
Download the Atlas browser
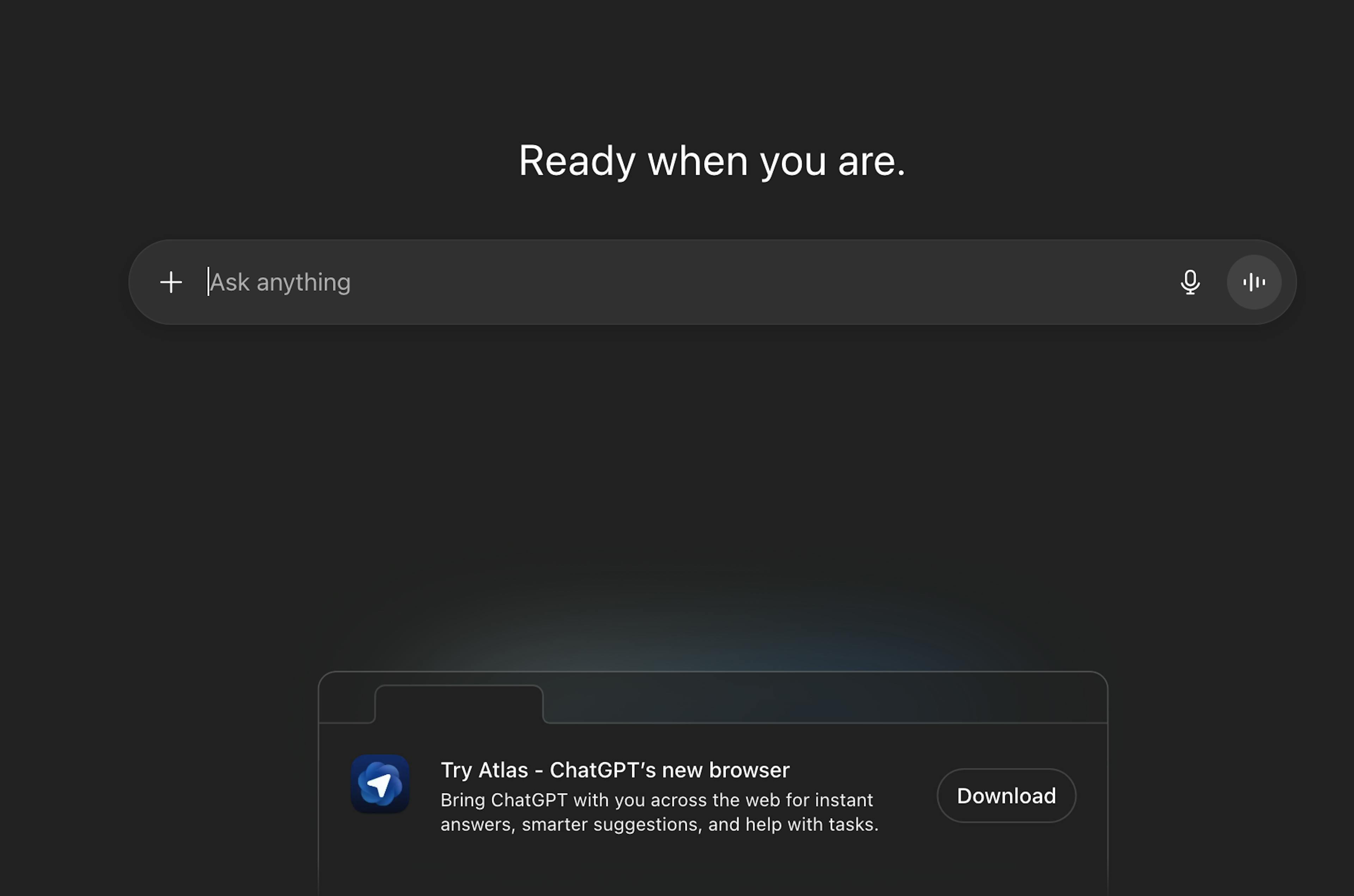pos(1006,796)
